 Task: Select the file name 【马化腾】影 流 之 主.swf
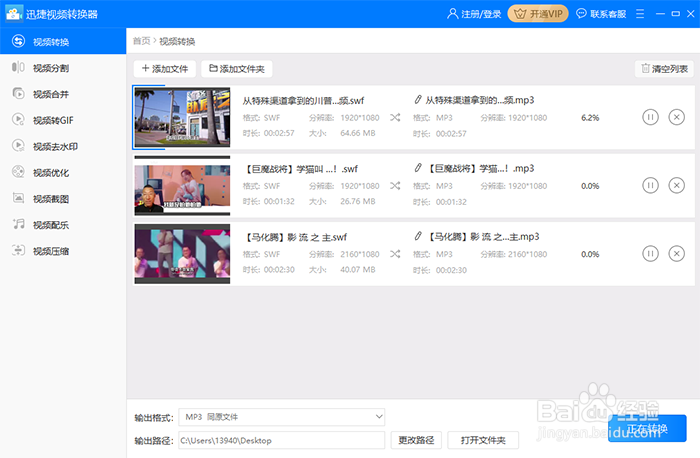(x=295, y=237)
